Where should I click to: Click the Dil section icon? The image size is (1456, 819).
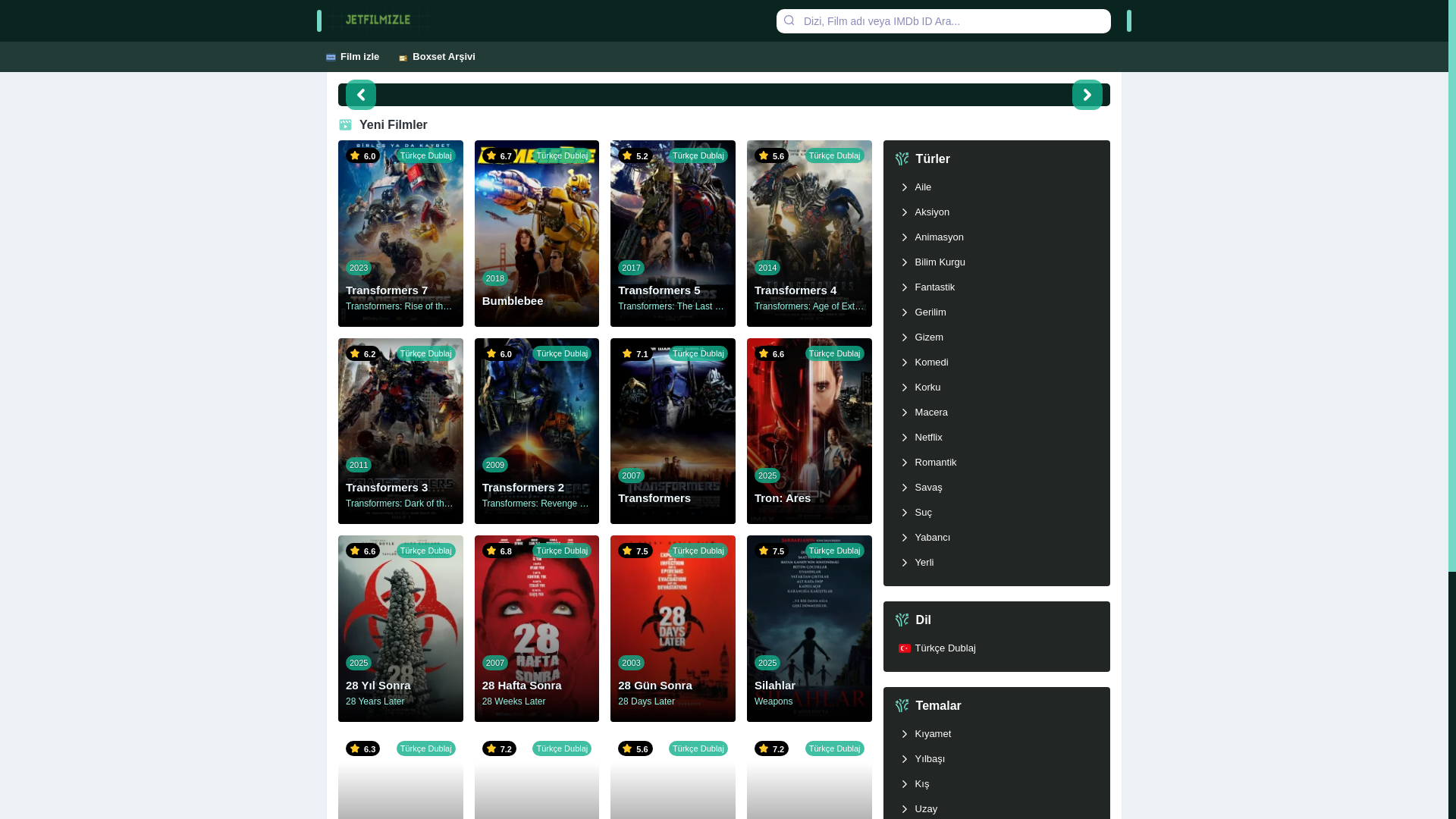902,620
